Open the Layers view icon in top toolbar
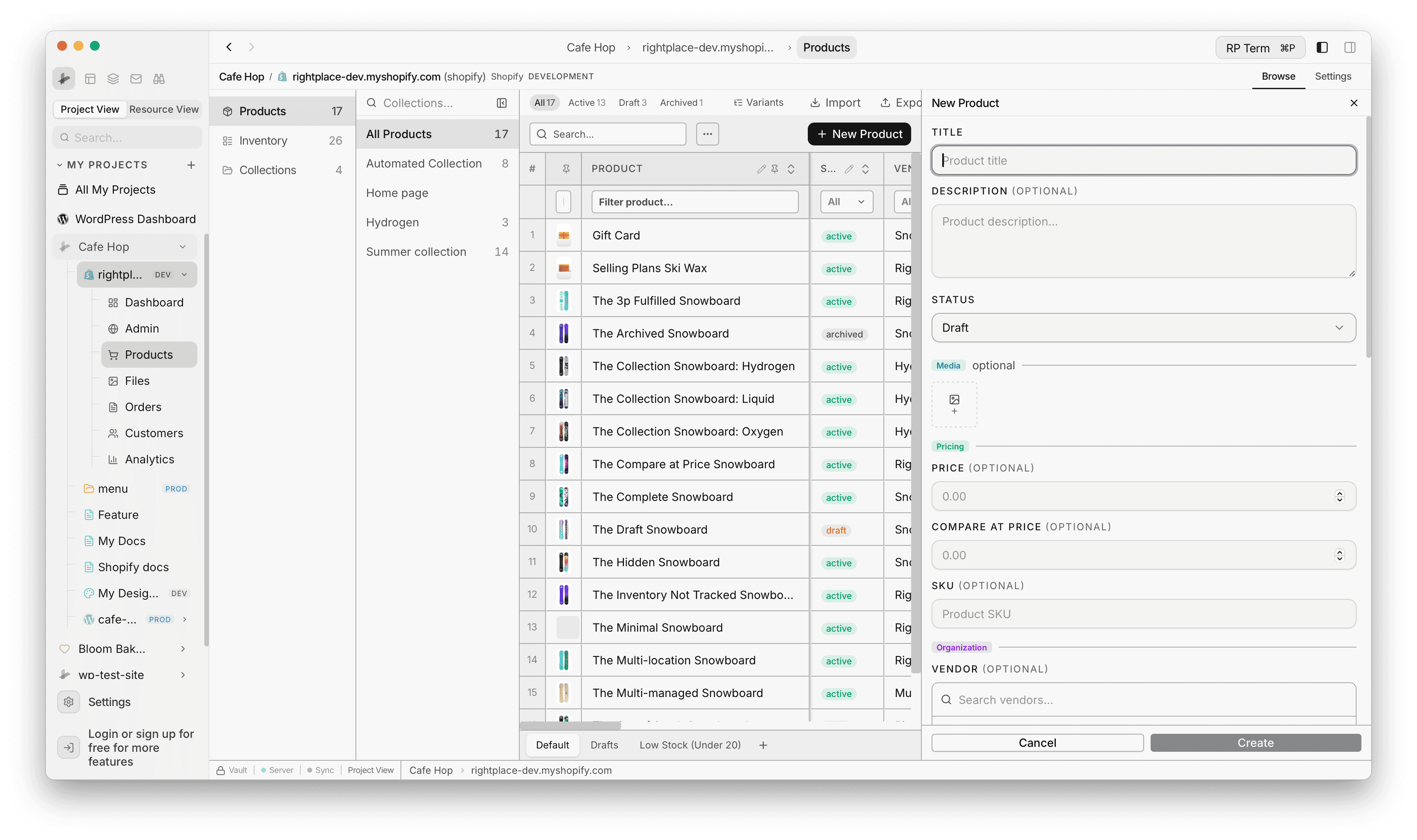The height and width of the screenshot is (840, 1417). pos(113,79)
